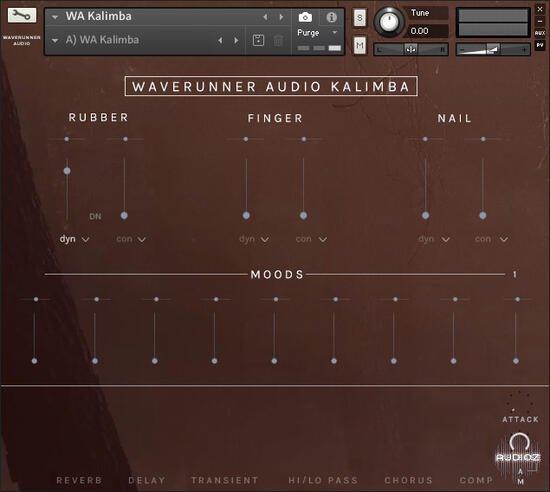Click the first Moods slider handle
The width and height of the screenshot is (550, 492).
tap(34, 361)
